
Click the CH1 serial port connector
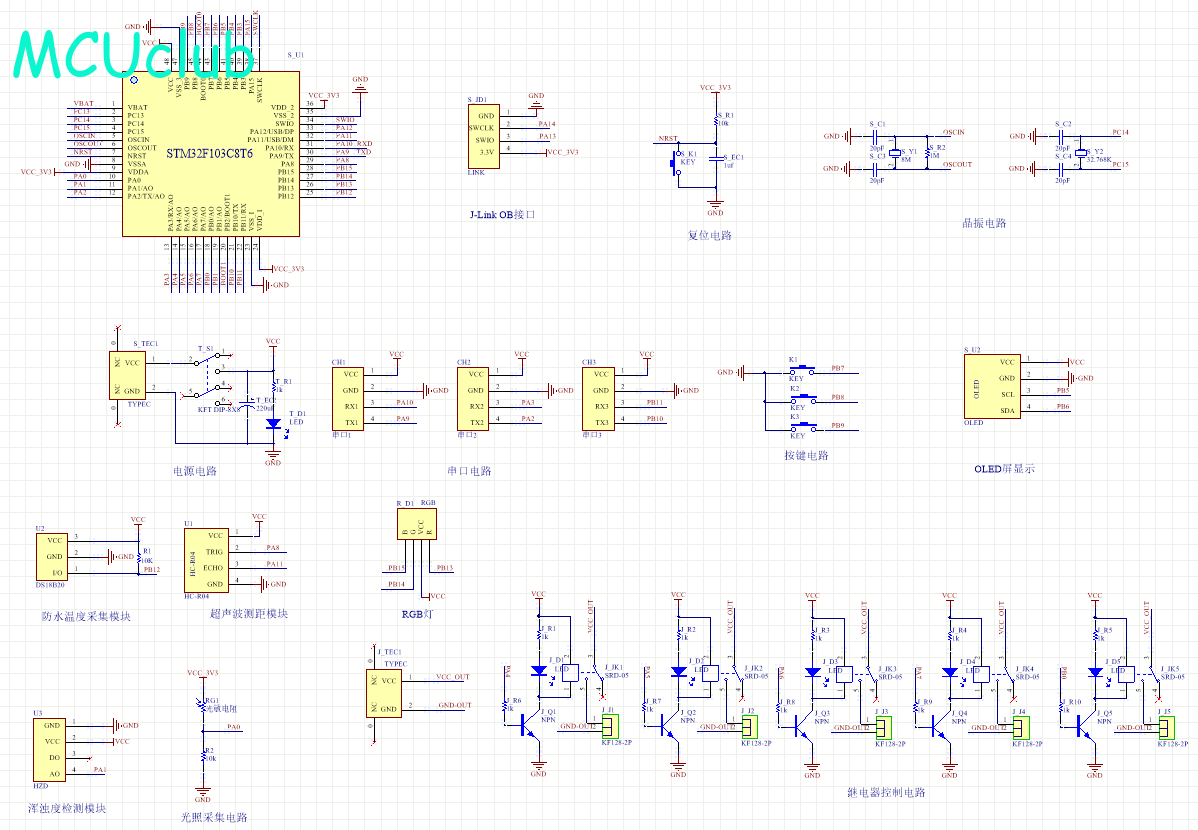(351, 398)
